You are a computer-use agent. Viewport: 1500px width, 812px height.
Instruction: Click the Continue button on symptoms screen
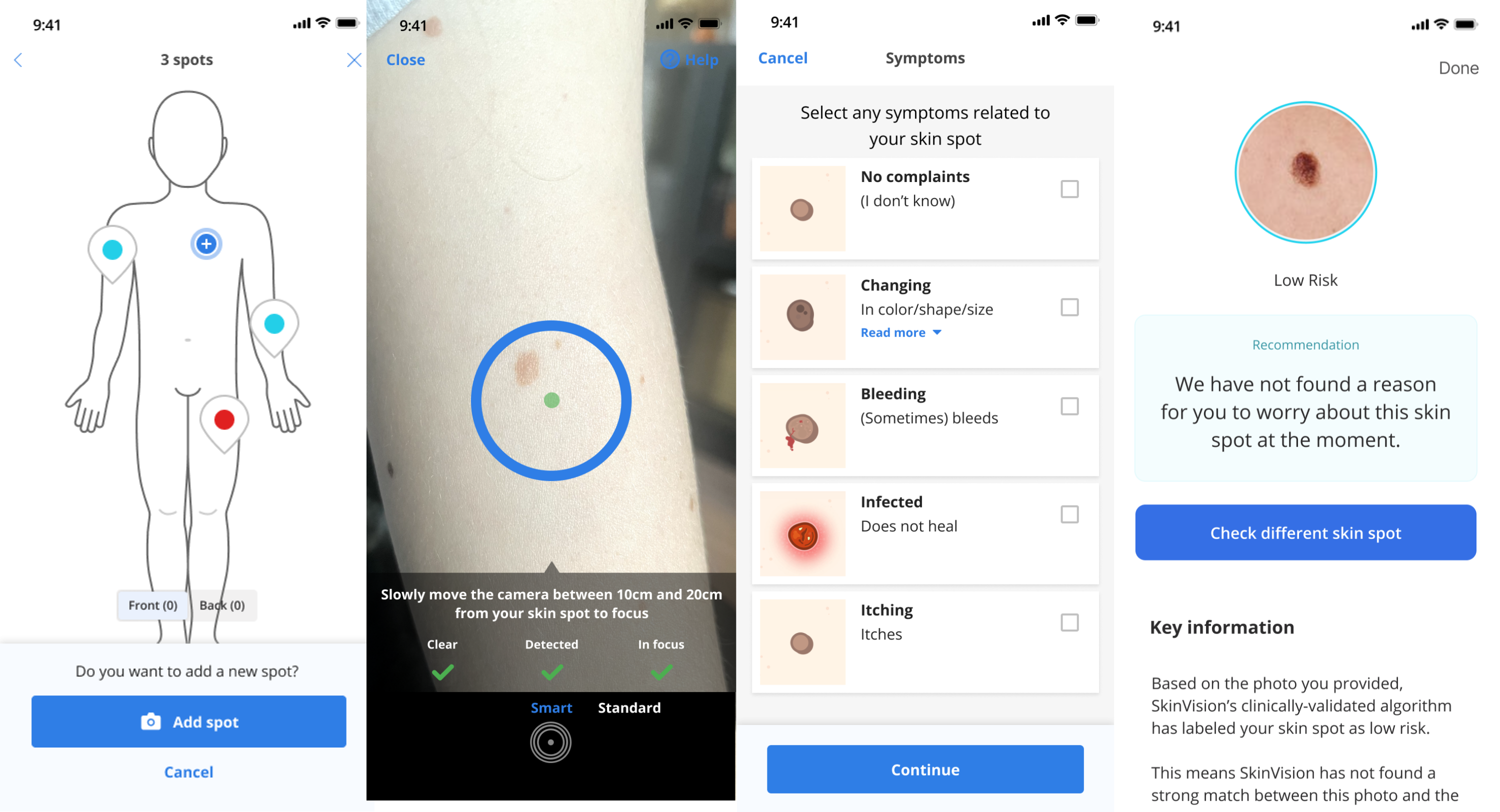click(x=925, y=769)
